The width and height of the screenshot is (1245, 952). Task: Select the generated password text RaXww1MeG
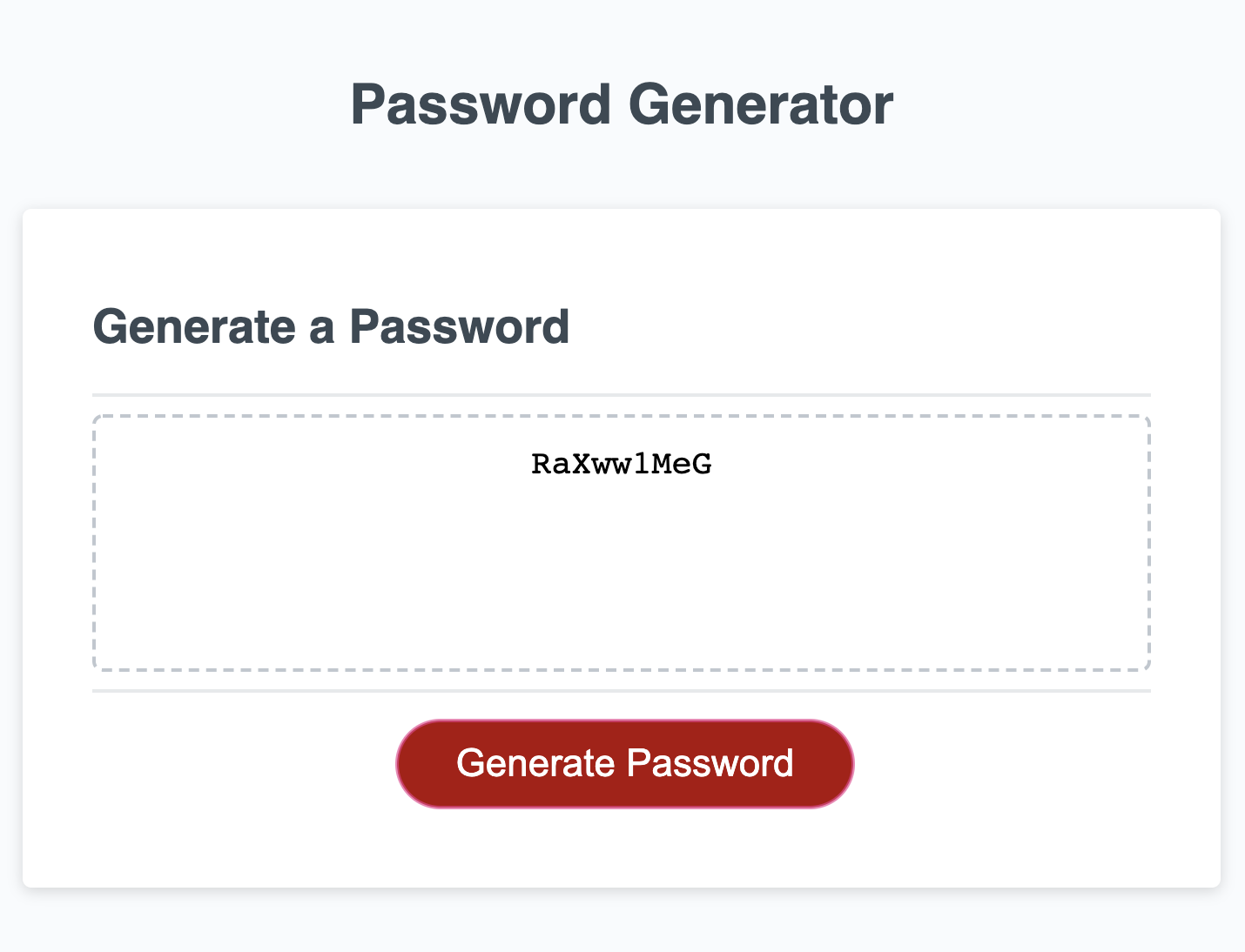(x=622, y=465)
